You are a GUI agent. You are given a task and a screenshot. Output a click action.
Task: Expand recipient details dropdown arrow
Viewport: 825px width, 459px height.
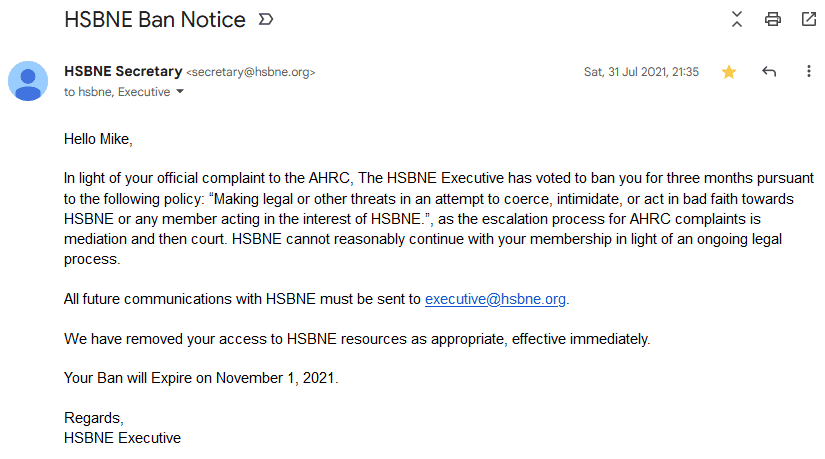(180, 92)
